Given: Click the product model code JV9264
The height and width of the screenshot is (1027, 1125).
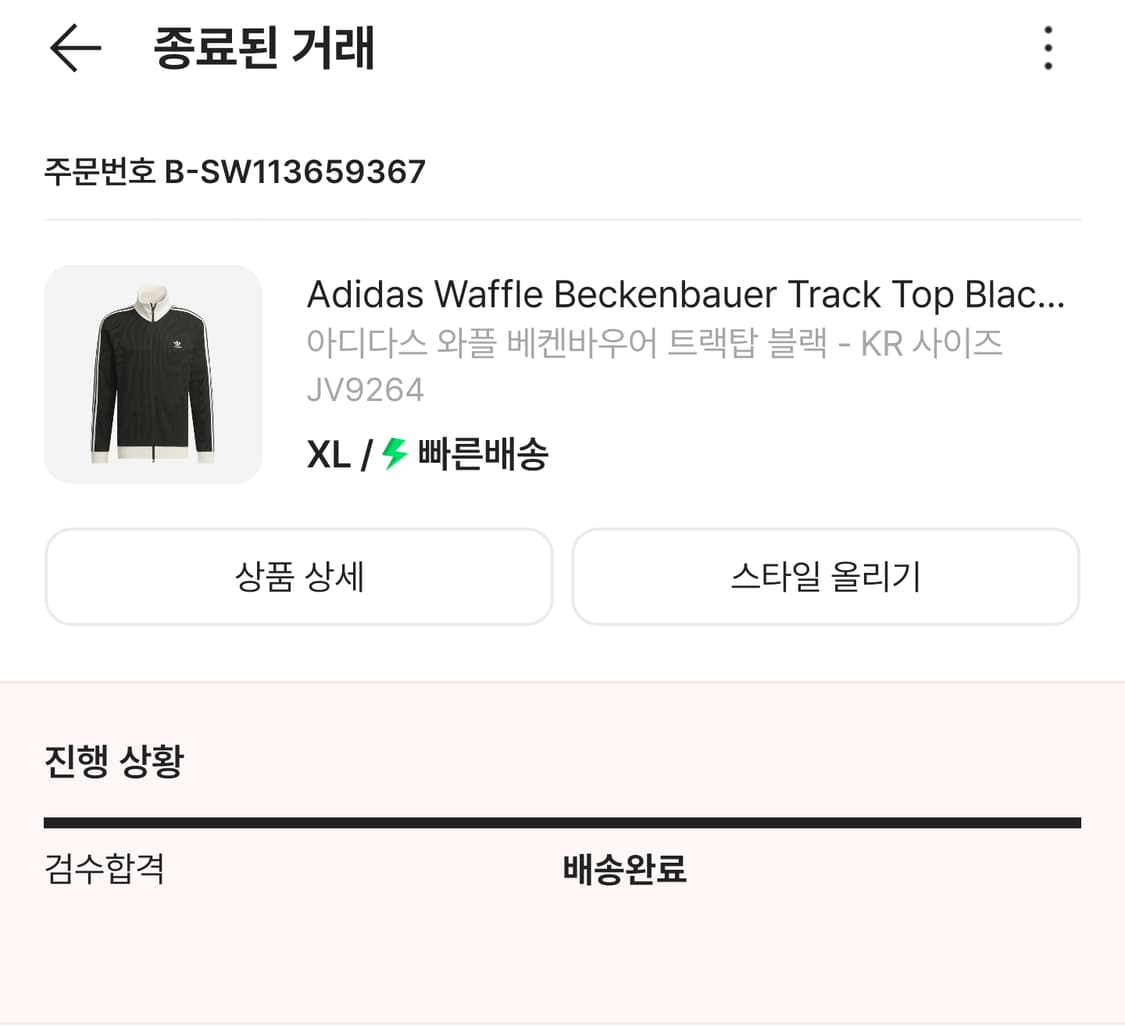Looking at the screenshot, I should (366, 391).
